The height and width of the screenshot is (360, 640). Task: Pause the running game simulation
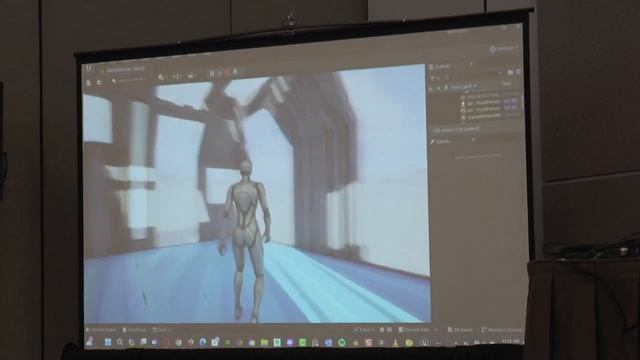click(212, 73)
